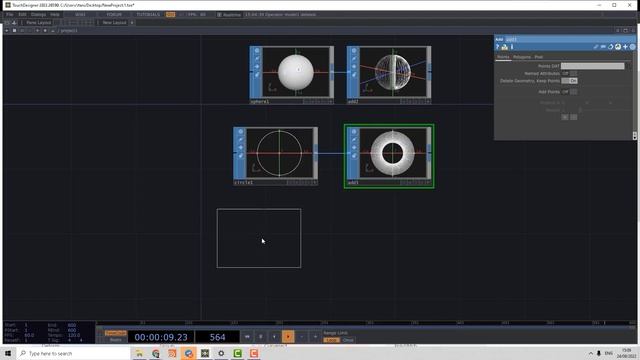Toggle bypass flag on add1 node
This screenshot has width=640, height=360.
pos(354,140)
